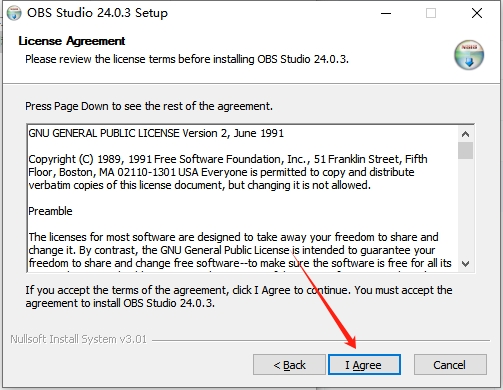Viewport: 503px width, 390px height.
Task: Click the License Agreement header title
Action: click(72, 41)
